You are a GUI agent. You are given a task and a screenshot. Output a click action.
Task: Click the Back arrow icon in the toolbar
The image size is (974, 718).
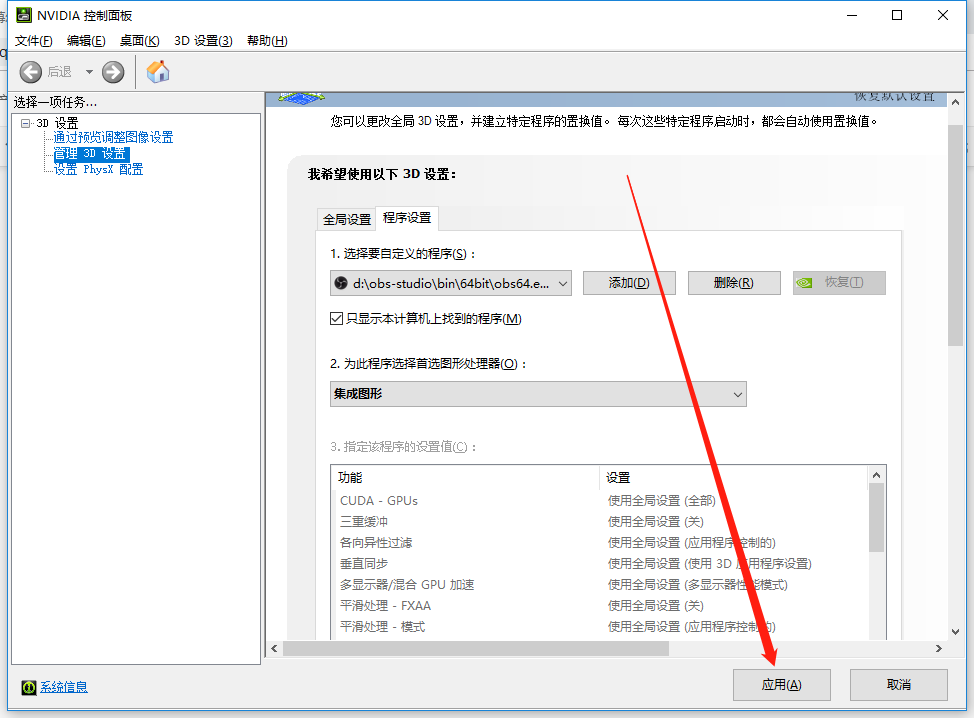pos(30,72)
